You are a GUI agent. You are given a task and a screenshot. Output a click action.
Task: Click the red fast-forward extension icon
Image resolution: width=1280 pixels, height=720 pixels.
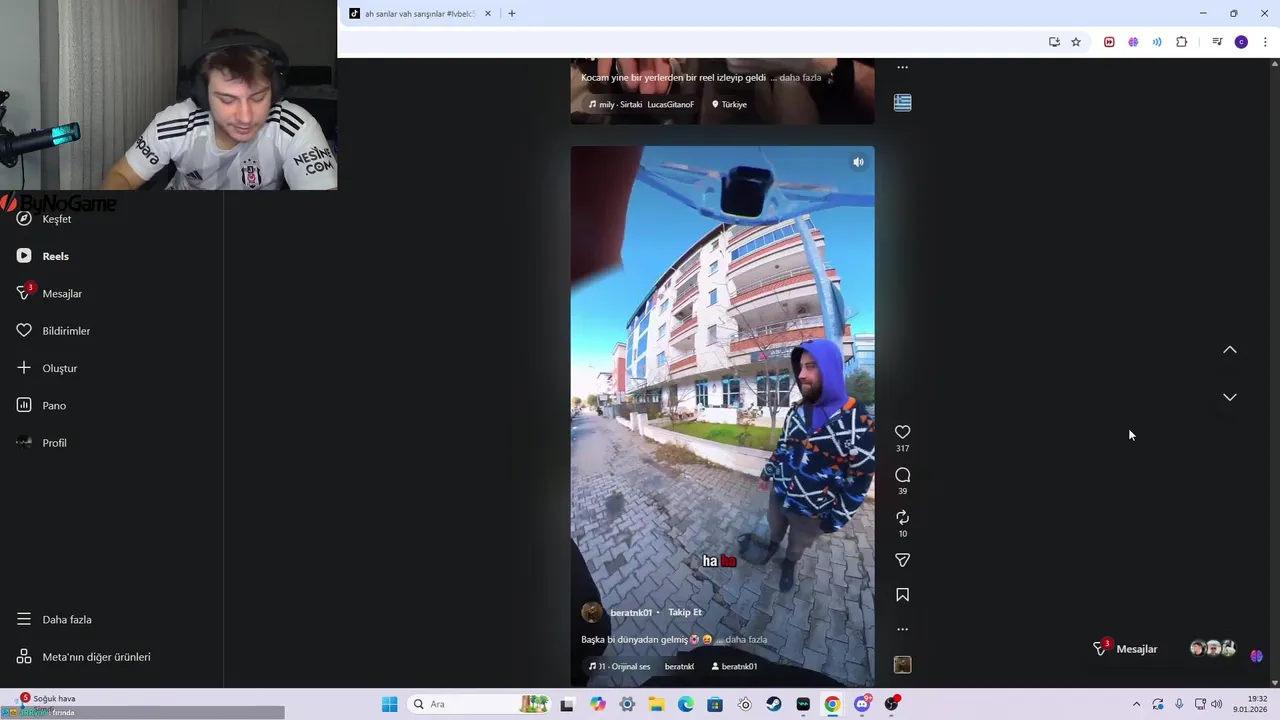(1109, 42)
